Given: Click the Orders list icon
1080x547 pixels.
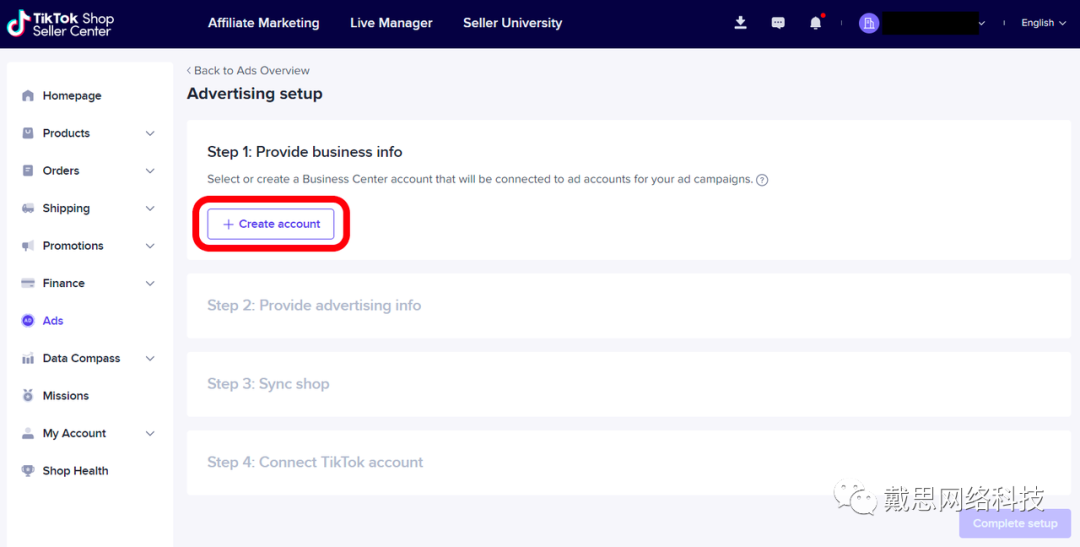Looking at the screenshot, I should 28,170.
